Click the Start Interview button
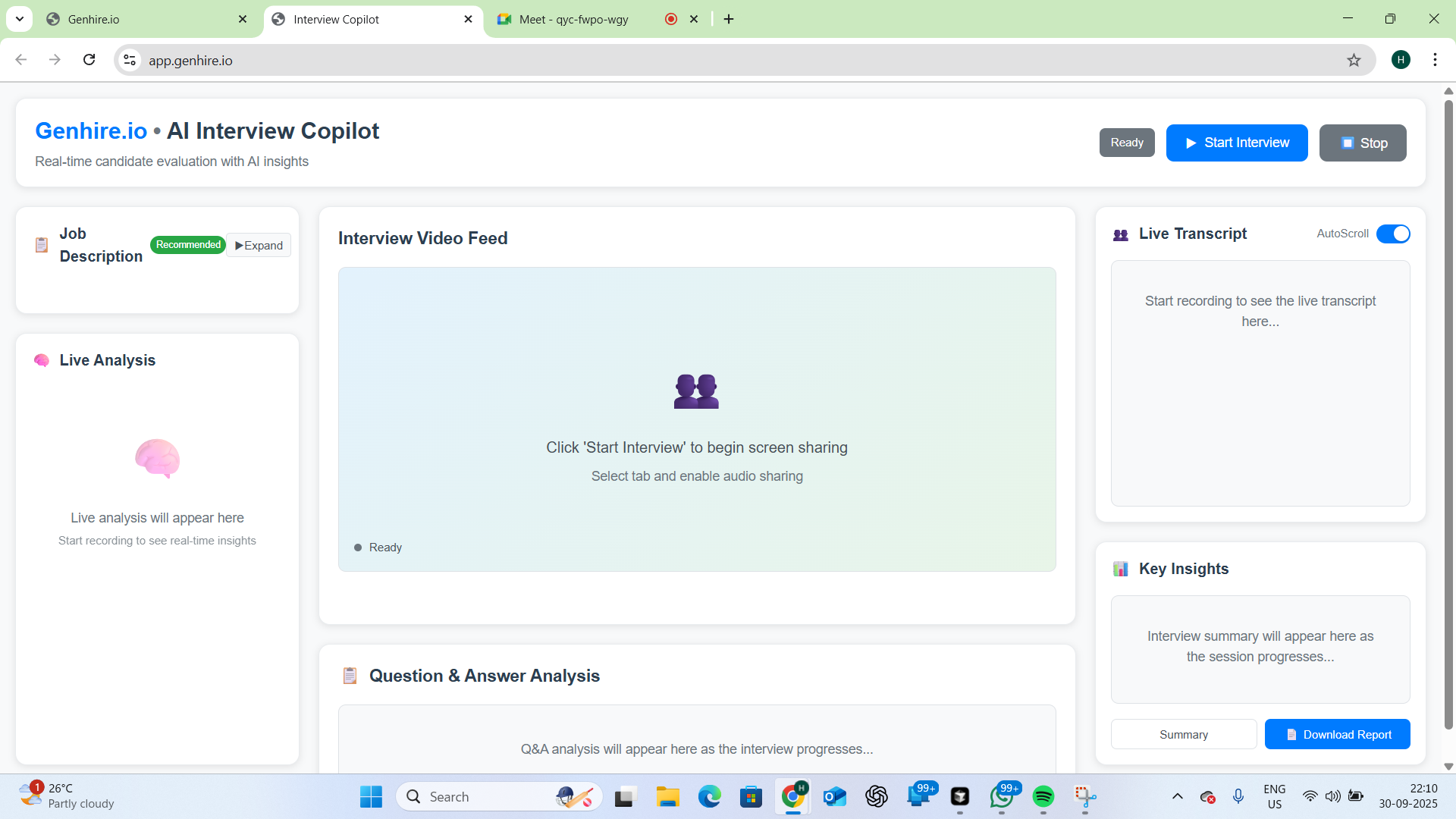The image size is (1456, 819). 1236,143
